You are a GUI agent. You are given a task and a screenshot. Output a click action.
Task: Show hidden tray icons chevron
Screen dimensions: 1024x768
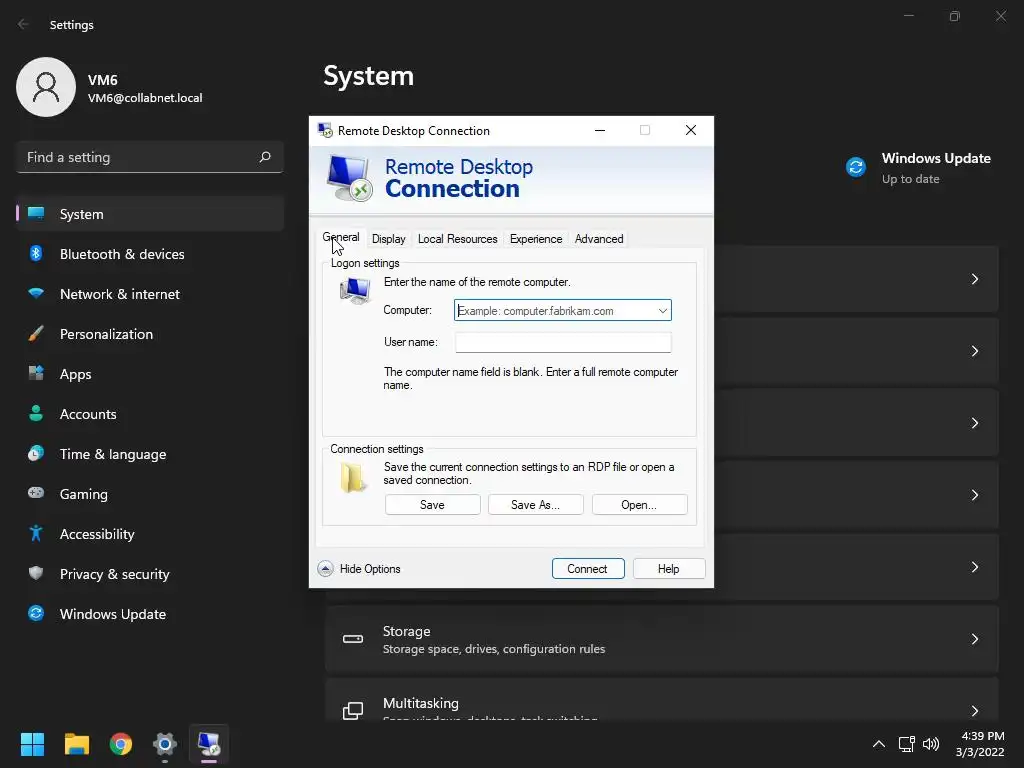tap(879, 744)
